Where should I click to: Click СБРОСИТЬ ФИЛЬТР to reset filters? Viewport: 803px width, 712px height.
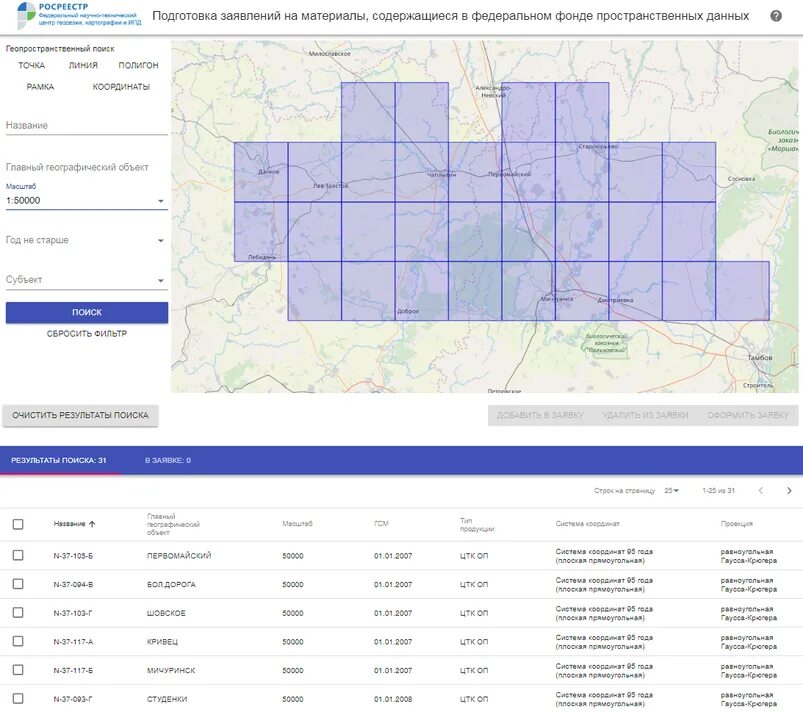pos(87,333)
